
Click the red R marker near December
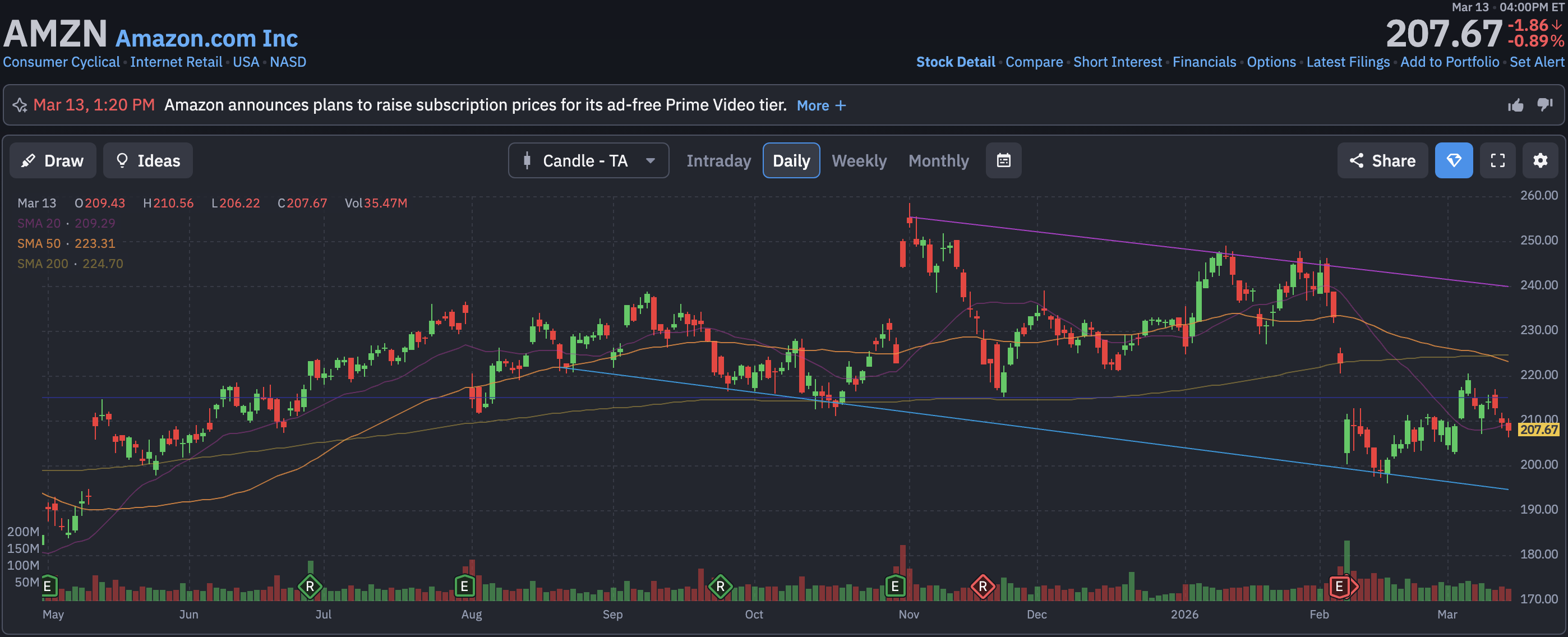pyautogui.click(x=983, y=587)
